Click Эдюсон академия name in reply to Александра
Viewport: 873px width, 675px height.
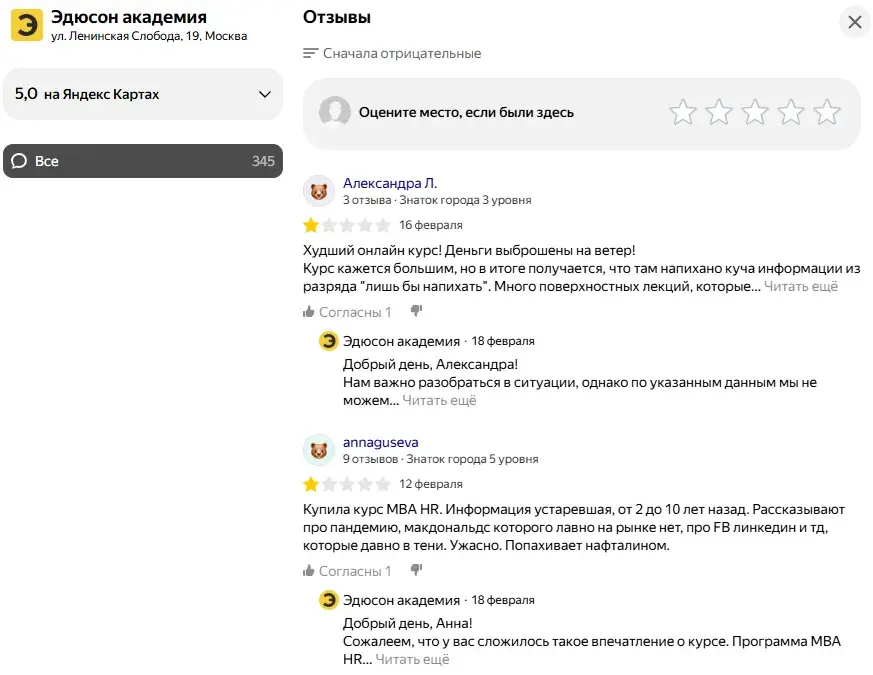(x=401, y=341)
